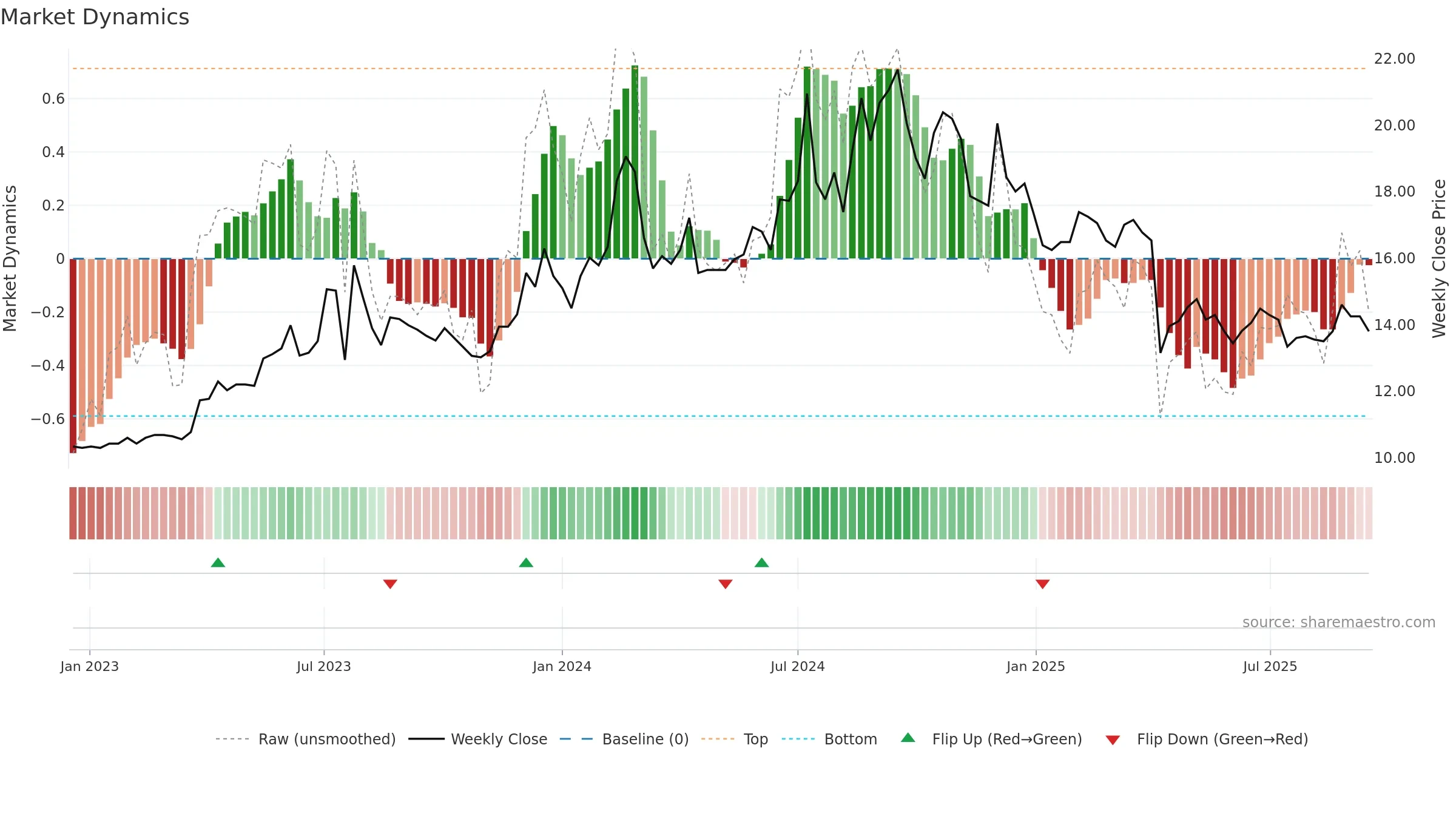Click the tallest dark red bar at Jan 2023
This screenshot has height=819, width=1456.
pyautogui.click(x=73, y=356)
